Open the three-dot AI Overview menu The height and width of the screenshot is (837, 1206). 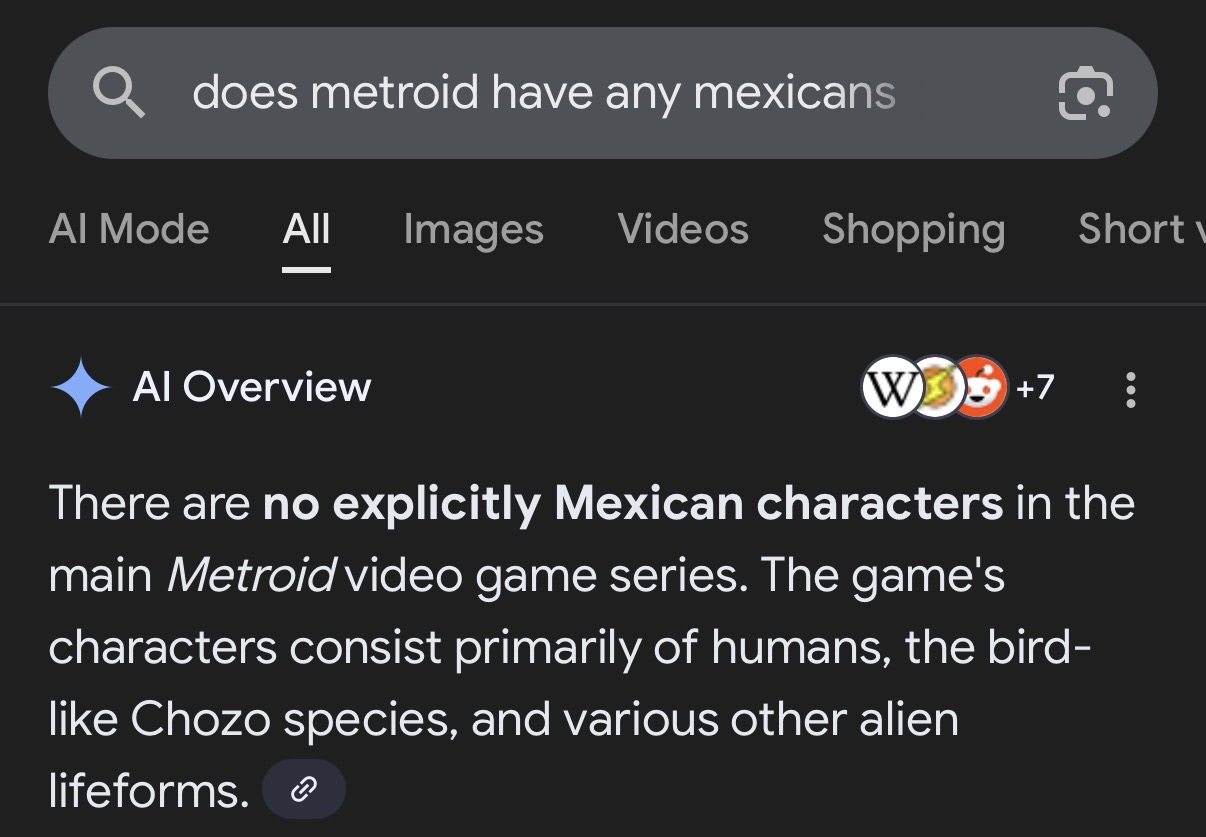[1130, 389]
